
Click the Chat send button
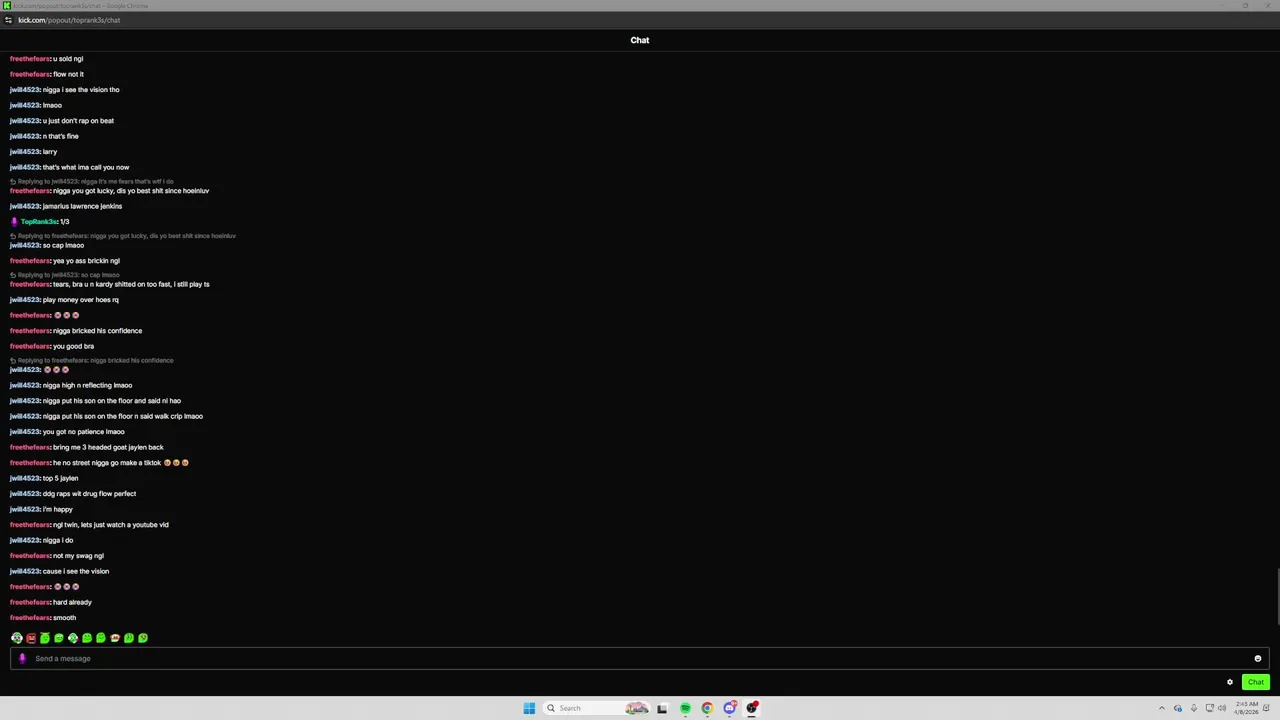(1256, 682)
